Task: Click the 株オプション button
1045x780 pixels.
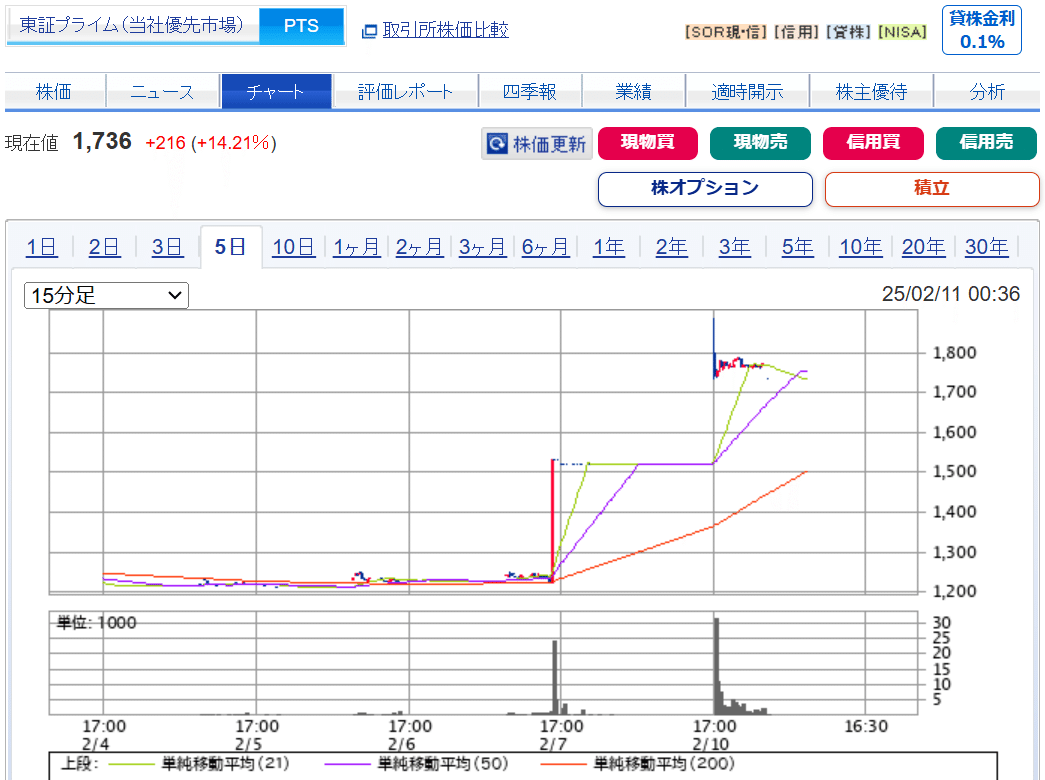Action: pyautogui.click(x=705, y=189)
